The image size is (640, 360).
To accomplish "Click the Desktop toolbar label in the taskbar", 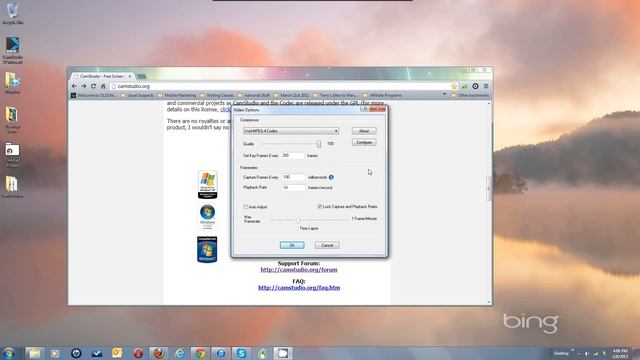I will (x=561, y=353).
